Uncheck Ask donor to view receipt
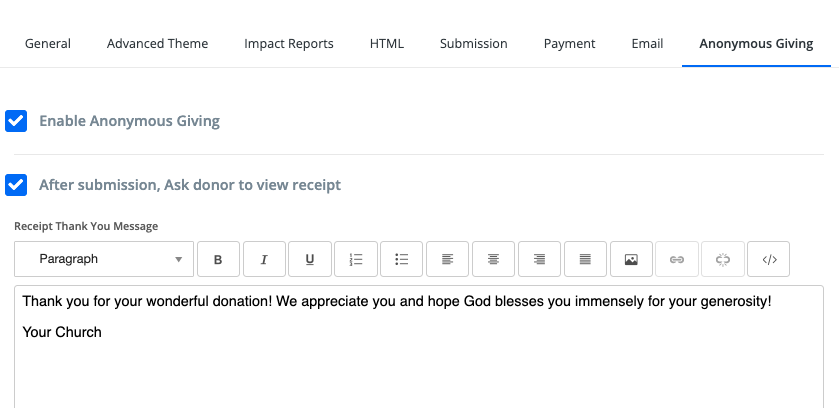This screenshot has width=839, height=408. 16,185
